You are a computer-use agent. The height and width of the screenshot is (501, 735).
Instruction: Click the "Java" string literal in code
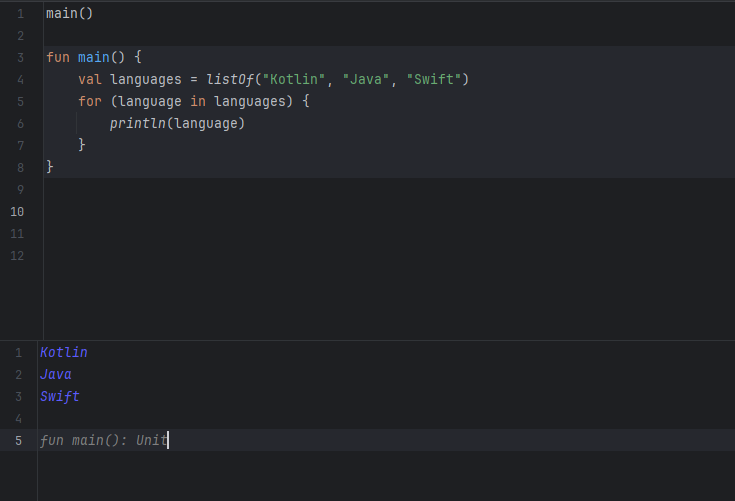366,80
